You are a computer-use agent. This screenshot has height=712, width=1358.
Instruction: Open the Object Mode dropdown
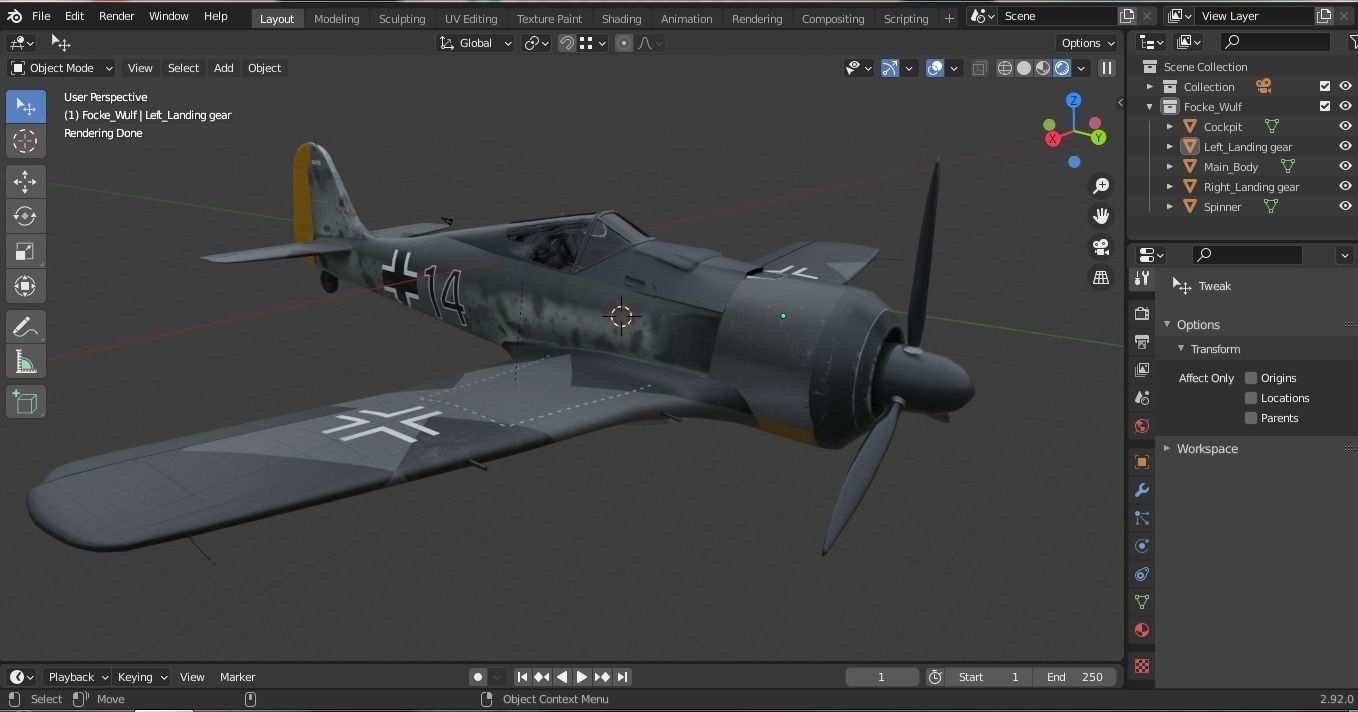pos(62,68)
